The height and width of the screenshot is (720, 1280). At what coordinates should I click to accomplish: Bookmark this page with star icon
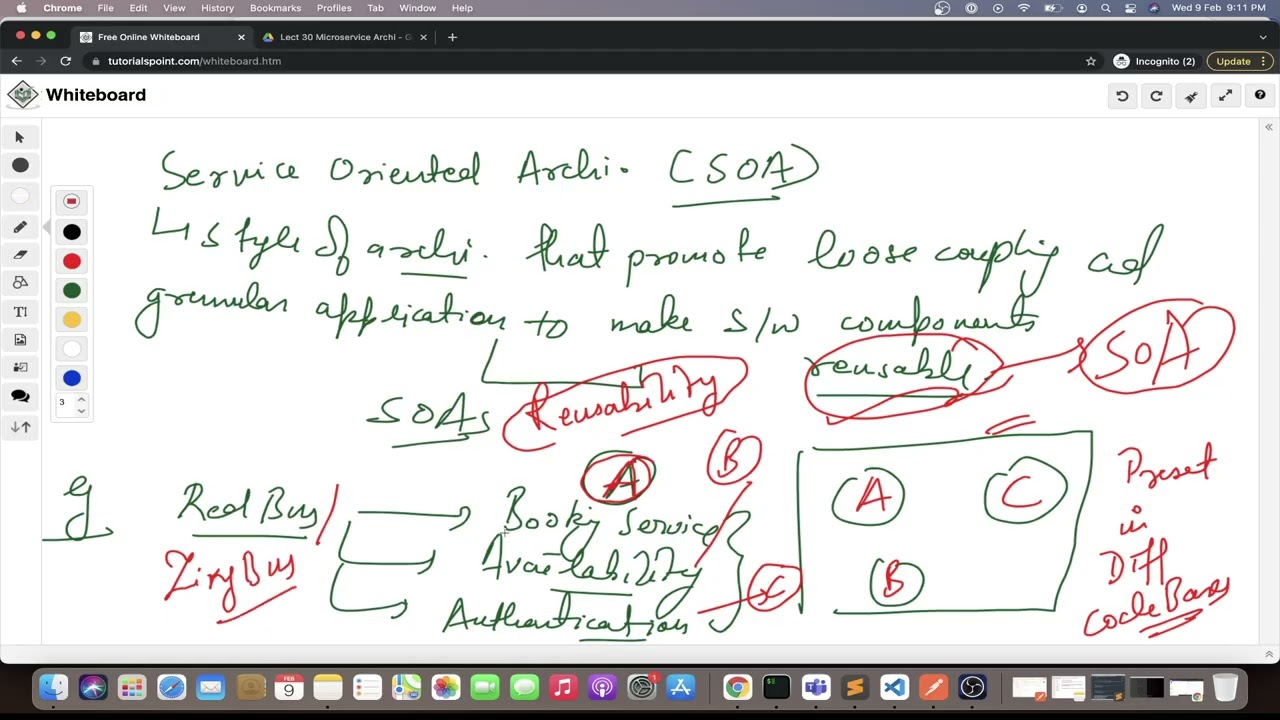1091,61
